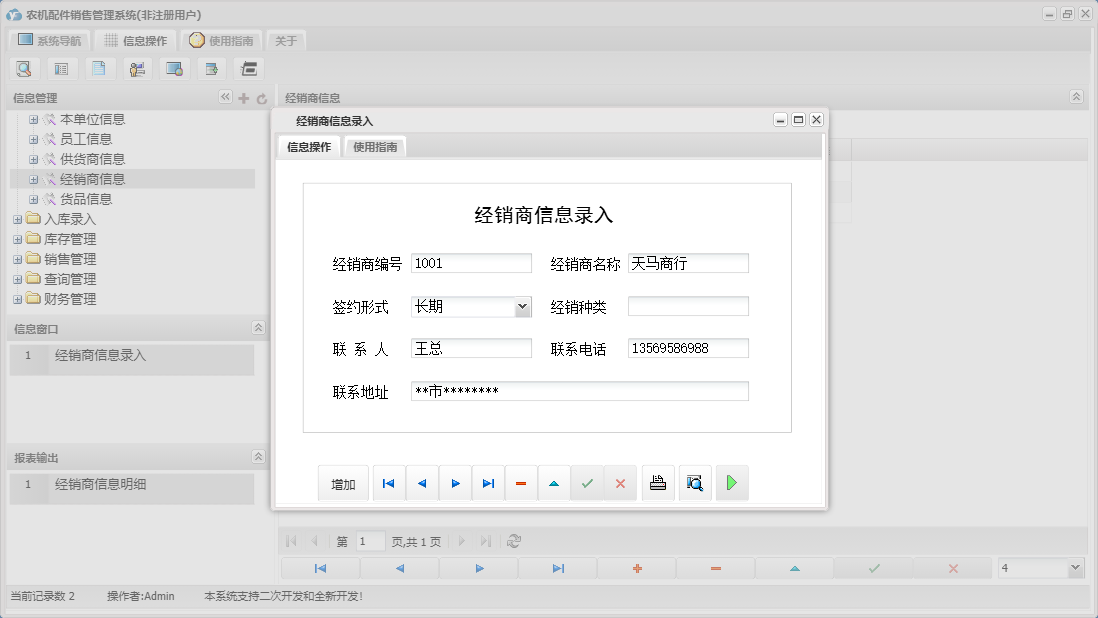Click the print icon in the dialog toolbar
The image size is (1098, 618).
point(657,482)
